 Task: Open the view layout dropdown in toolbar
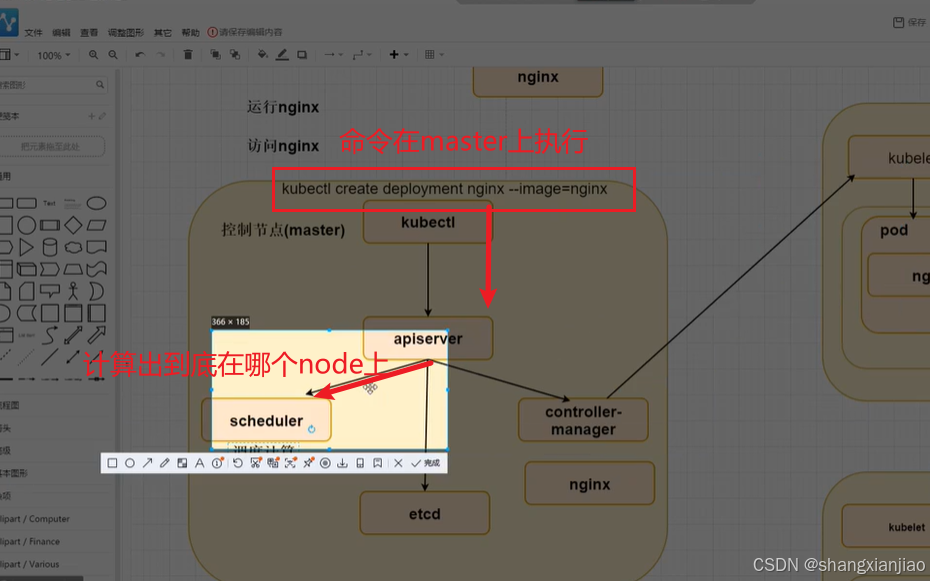9,55
